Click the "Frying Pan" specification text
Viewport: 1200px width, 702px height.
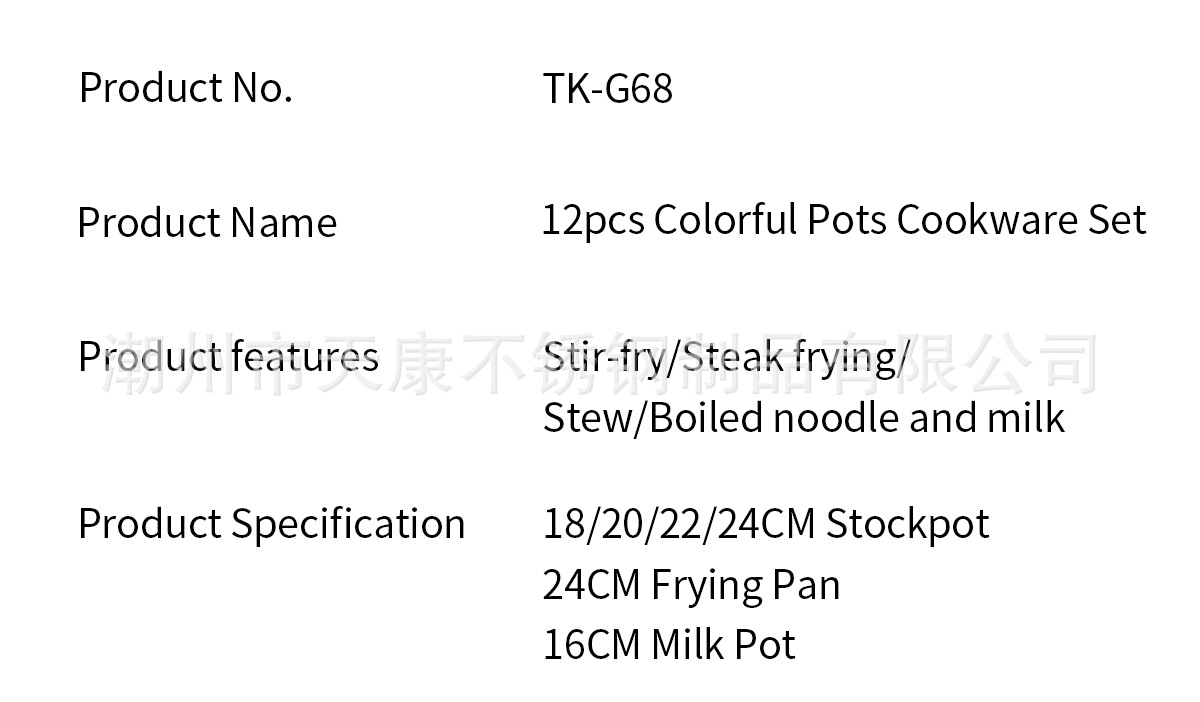click(x=745, y=585)
